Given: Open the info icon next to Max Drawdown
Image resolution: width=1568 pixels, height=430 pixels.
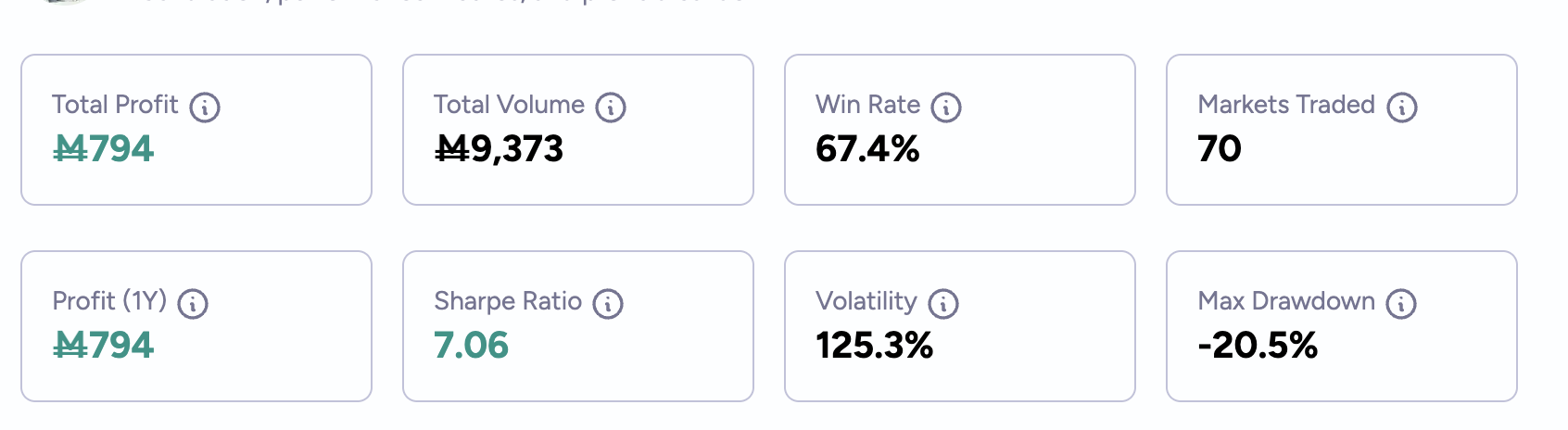Looking at the screenshot, I should pos(1401,304).
